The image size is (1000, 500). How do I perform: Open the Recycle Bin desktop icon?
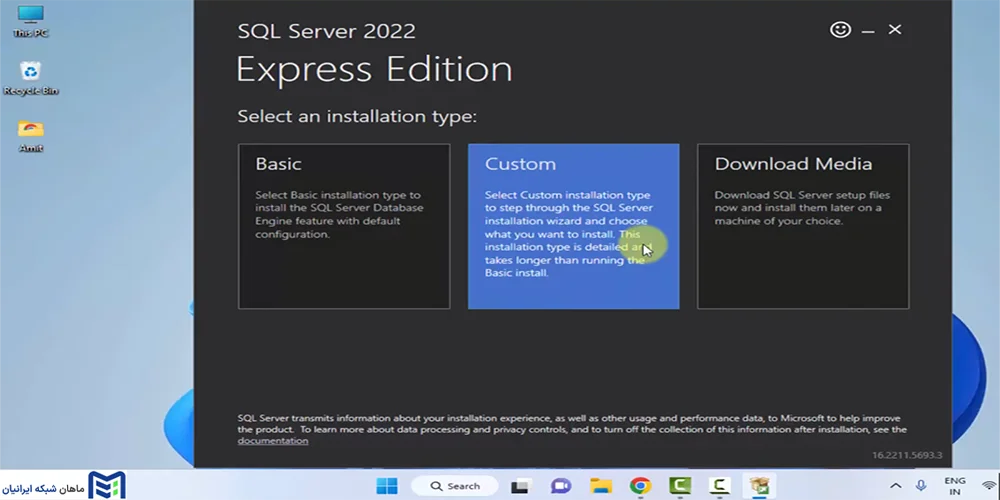click(31, 78)
